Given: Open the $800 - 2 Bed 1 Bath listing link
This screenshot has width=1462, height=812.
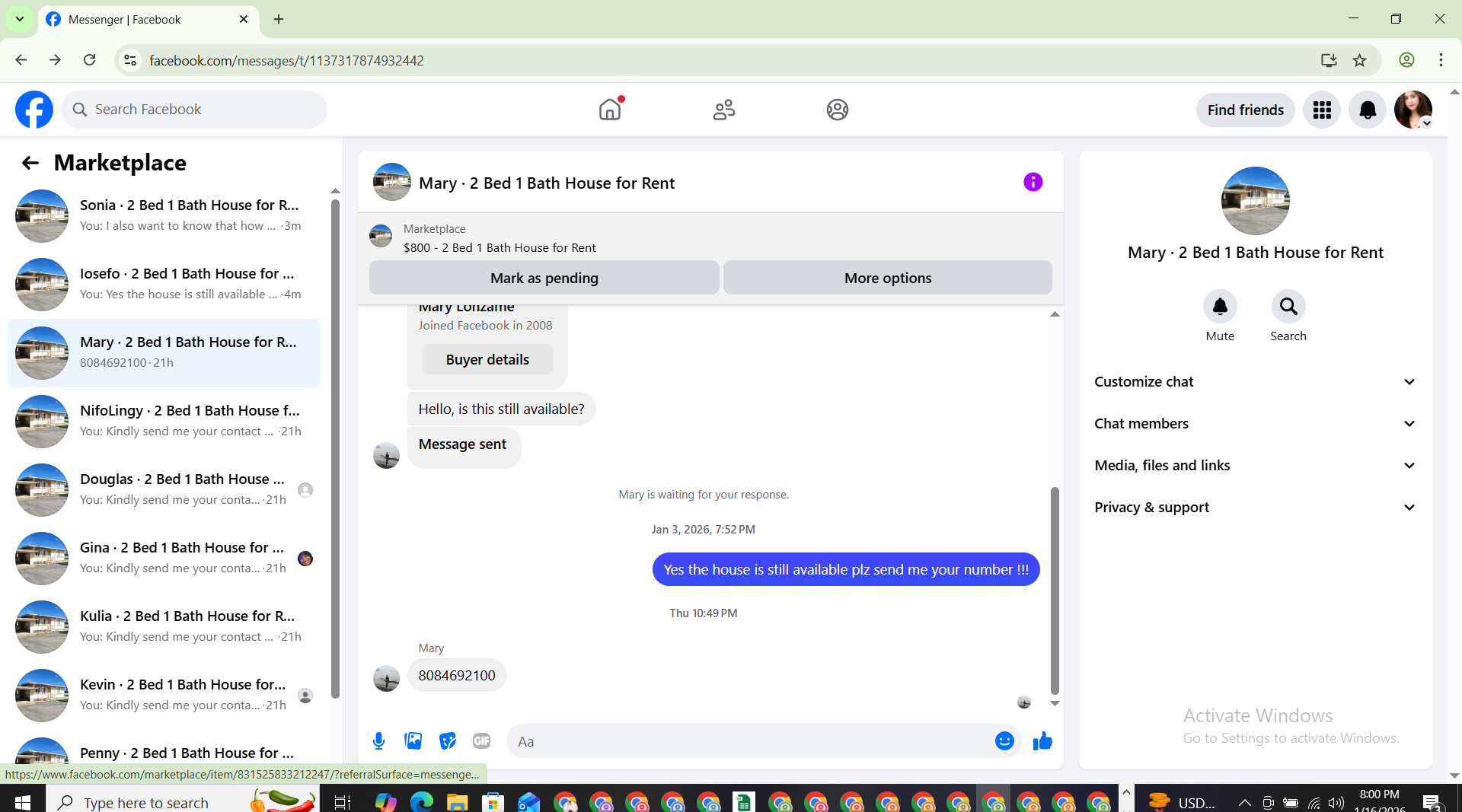Looking at the screenshot, I should (500, 248).
